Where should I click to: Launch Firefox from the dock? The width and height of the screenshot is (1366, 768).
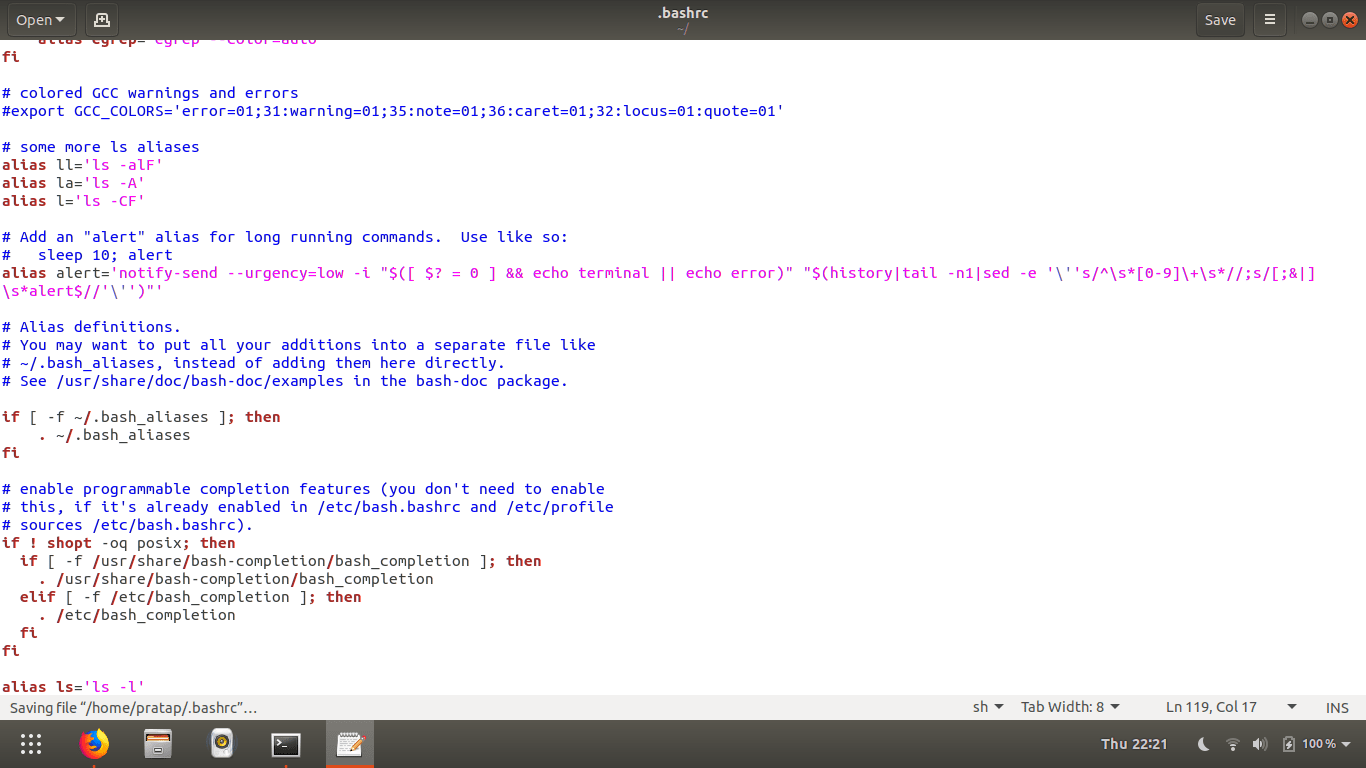[x=94, y=744]
